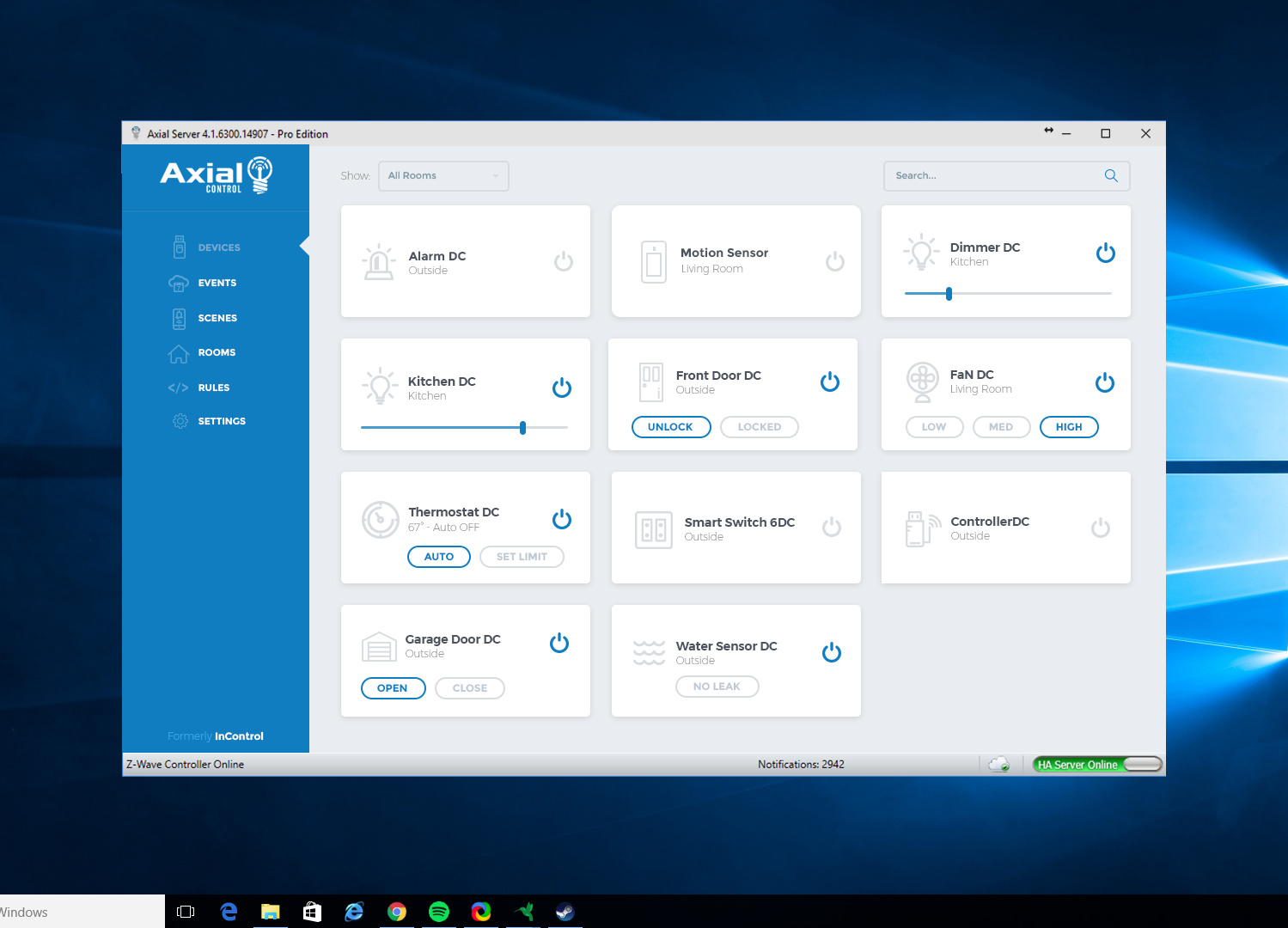Enable AUTO mode on Thermostat DC

point(438,557)
